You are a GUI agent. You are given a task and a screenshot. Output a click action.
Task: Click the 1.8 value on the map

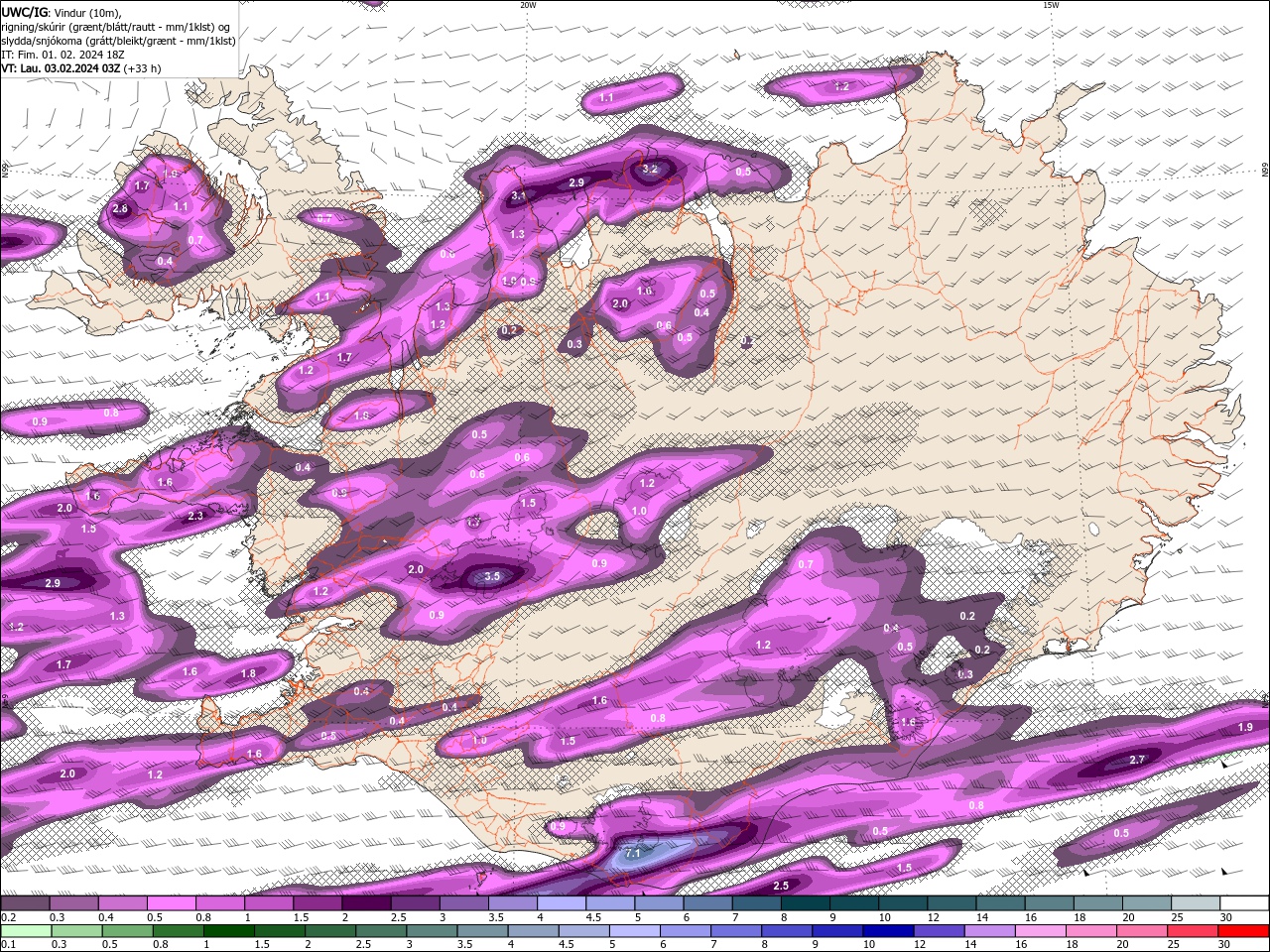click(x=249, y=673)
